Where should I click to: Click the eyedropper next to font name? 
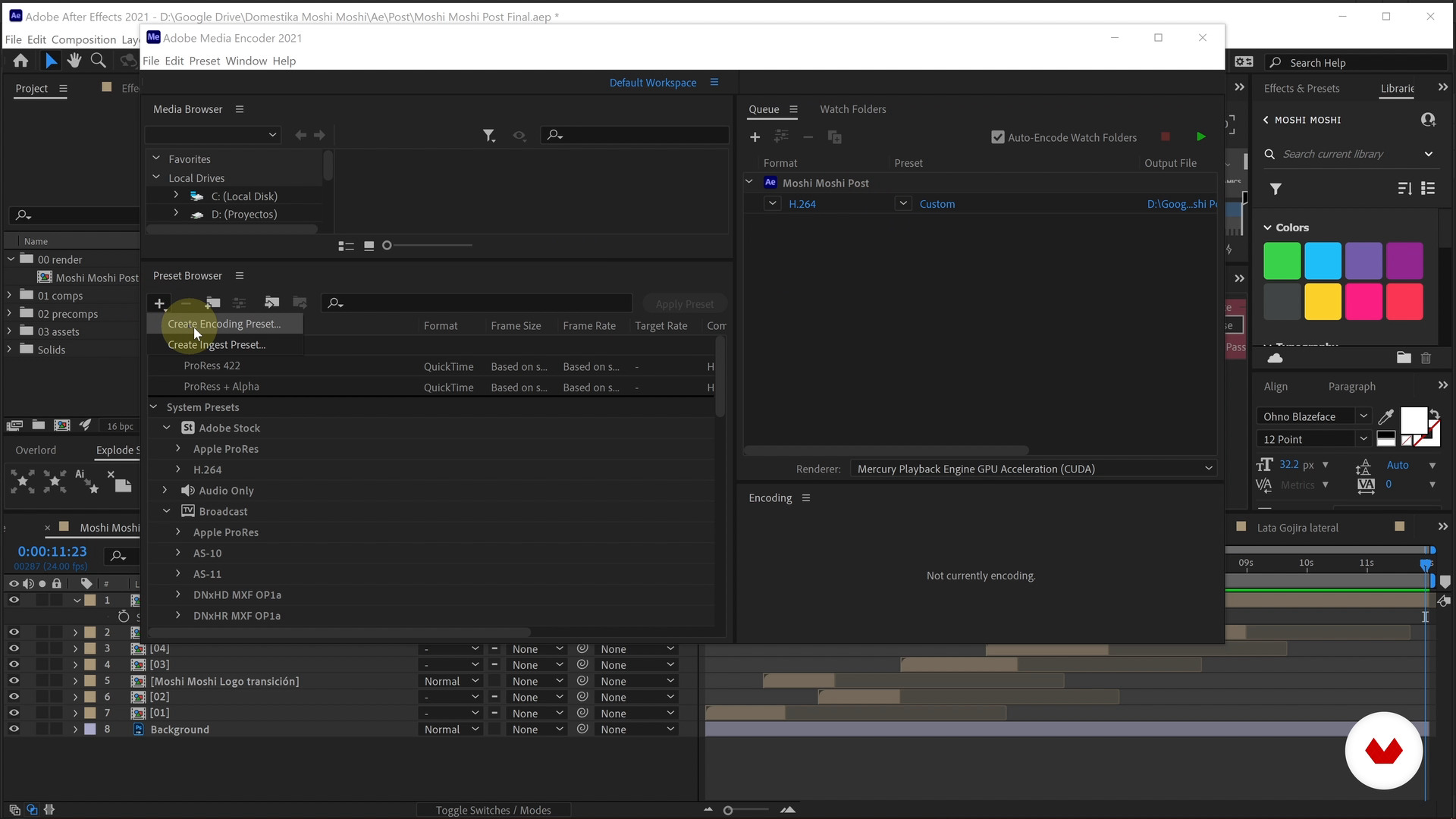coord(1385,416)
